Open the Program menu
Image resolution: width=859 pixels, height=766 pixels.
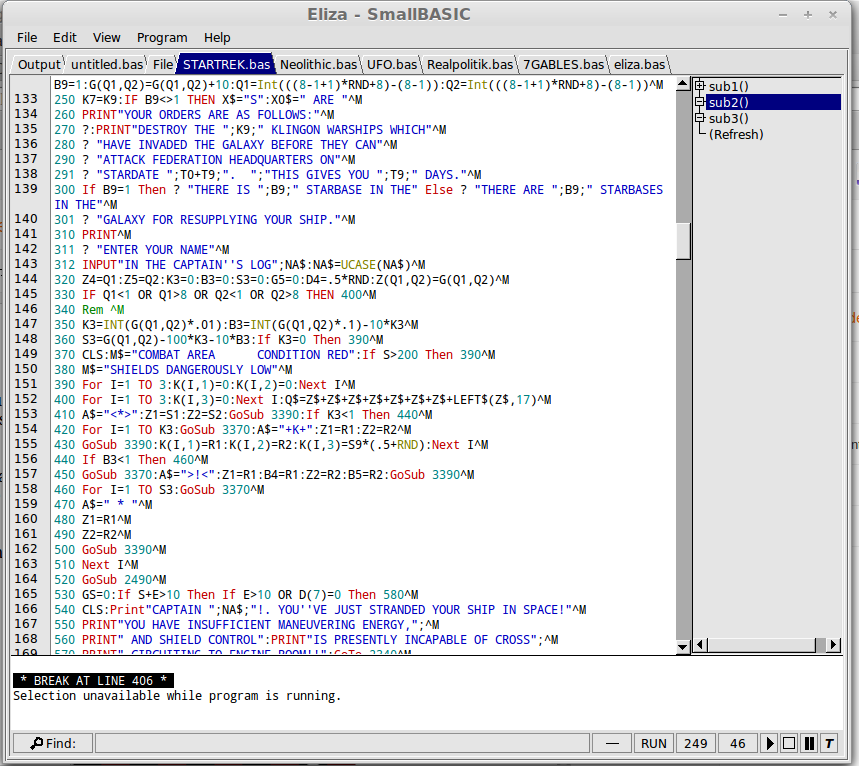162,37
